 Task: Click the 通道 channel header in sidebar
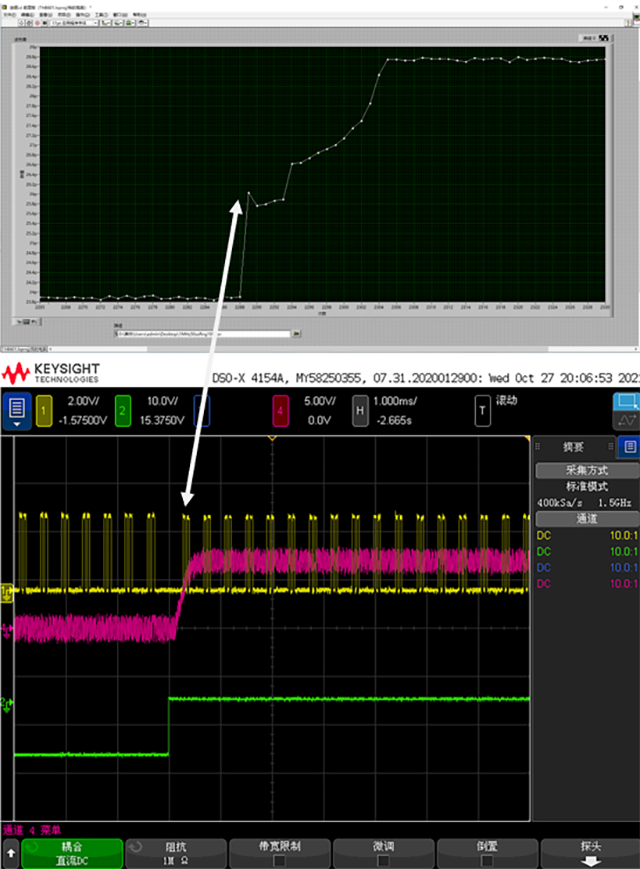(x=585, y=520)
